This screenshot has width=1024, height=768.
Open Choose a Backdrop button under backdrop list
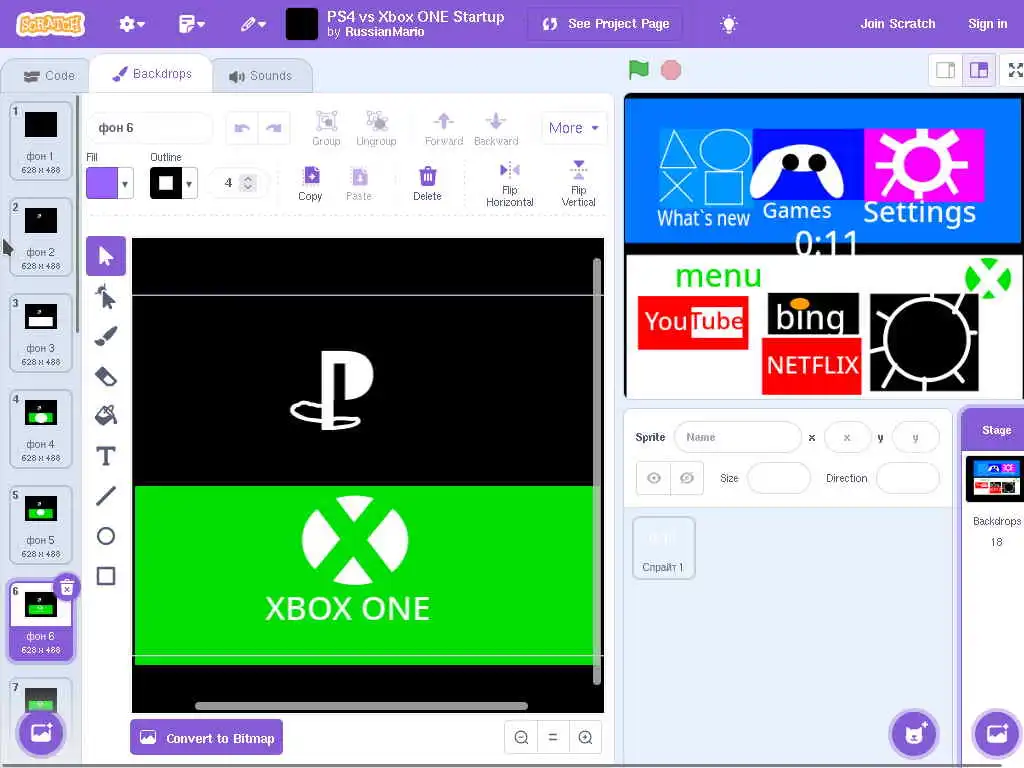[40, 733]
